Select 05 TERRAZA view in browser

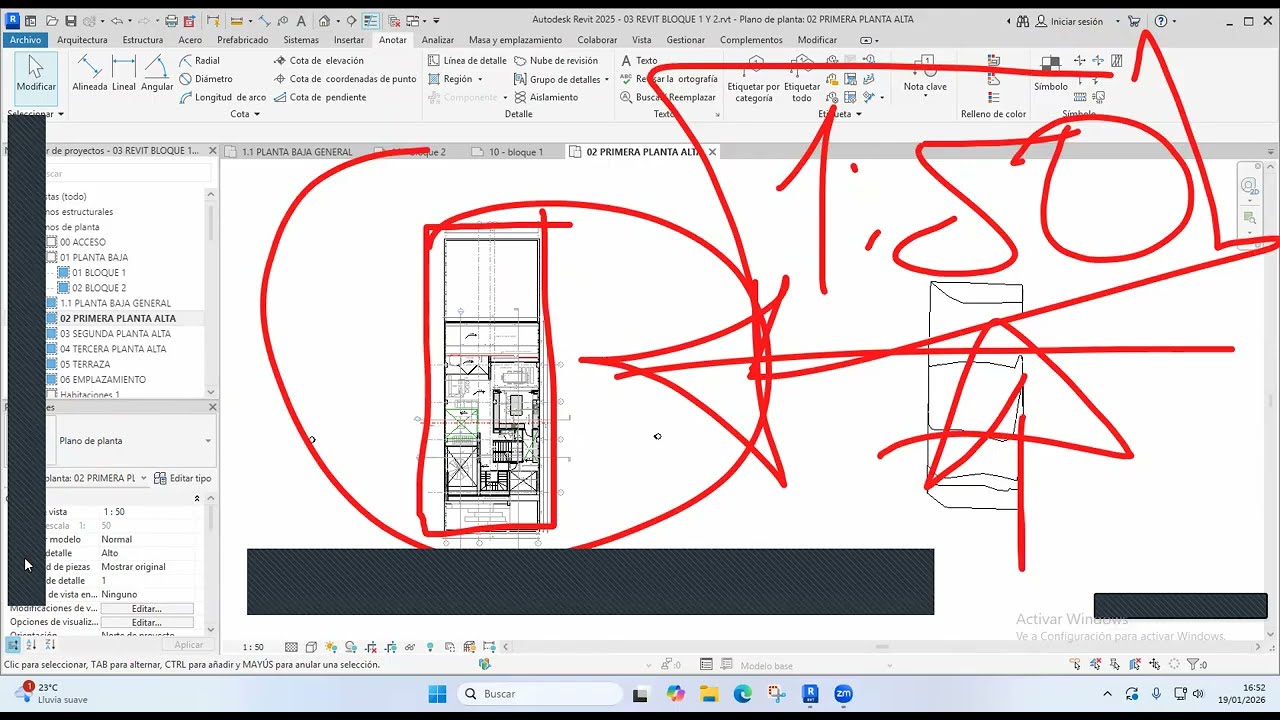point(85,364)
